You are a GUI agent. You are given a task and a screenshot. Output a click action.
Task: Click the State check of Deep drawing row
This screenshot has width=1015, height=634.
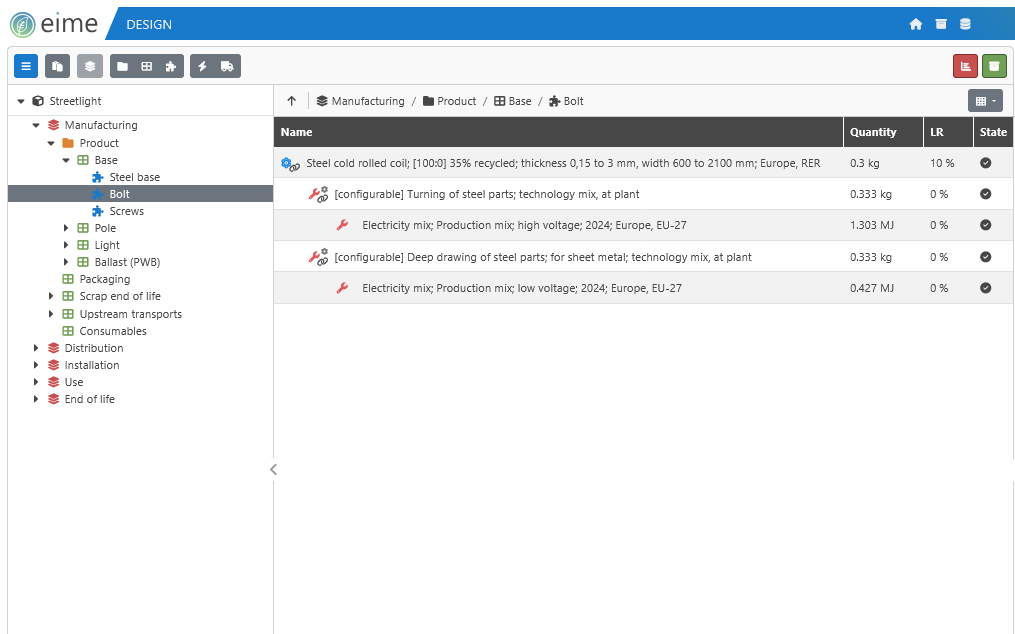985,256
